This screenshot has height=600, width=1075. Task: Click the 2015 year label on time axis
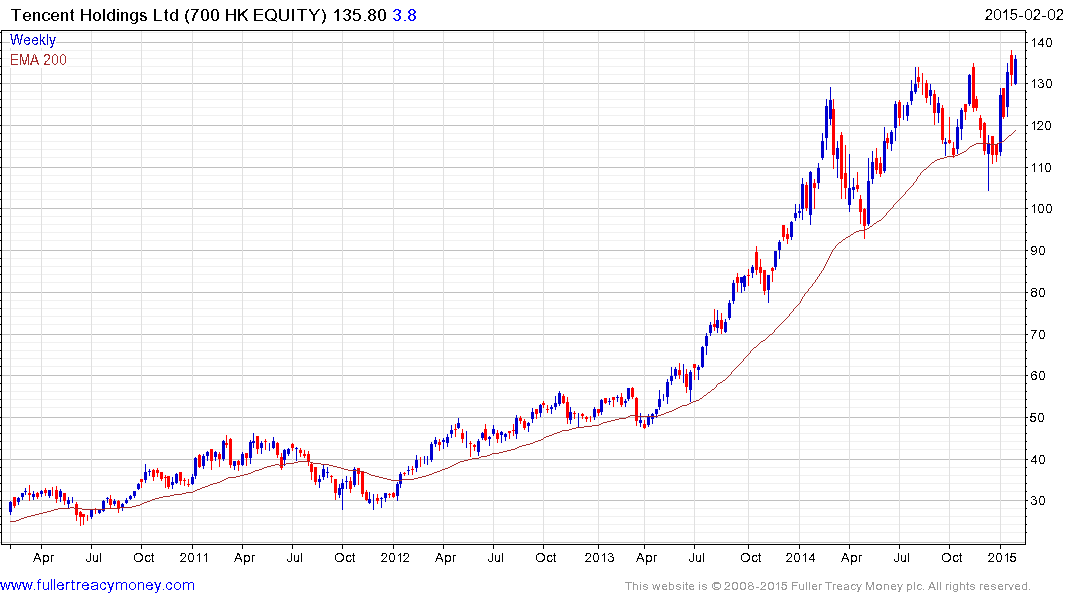click(x=1001, y=557)
